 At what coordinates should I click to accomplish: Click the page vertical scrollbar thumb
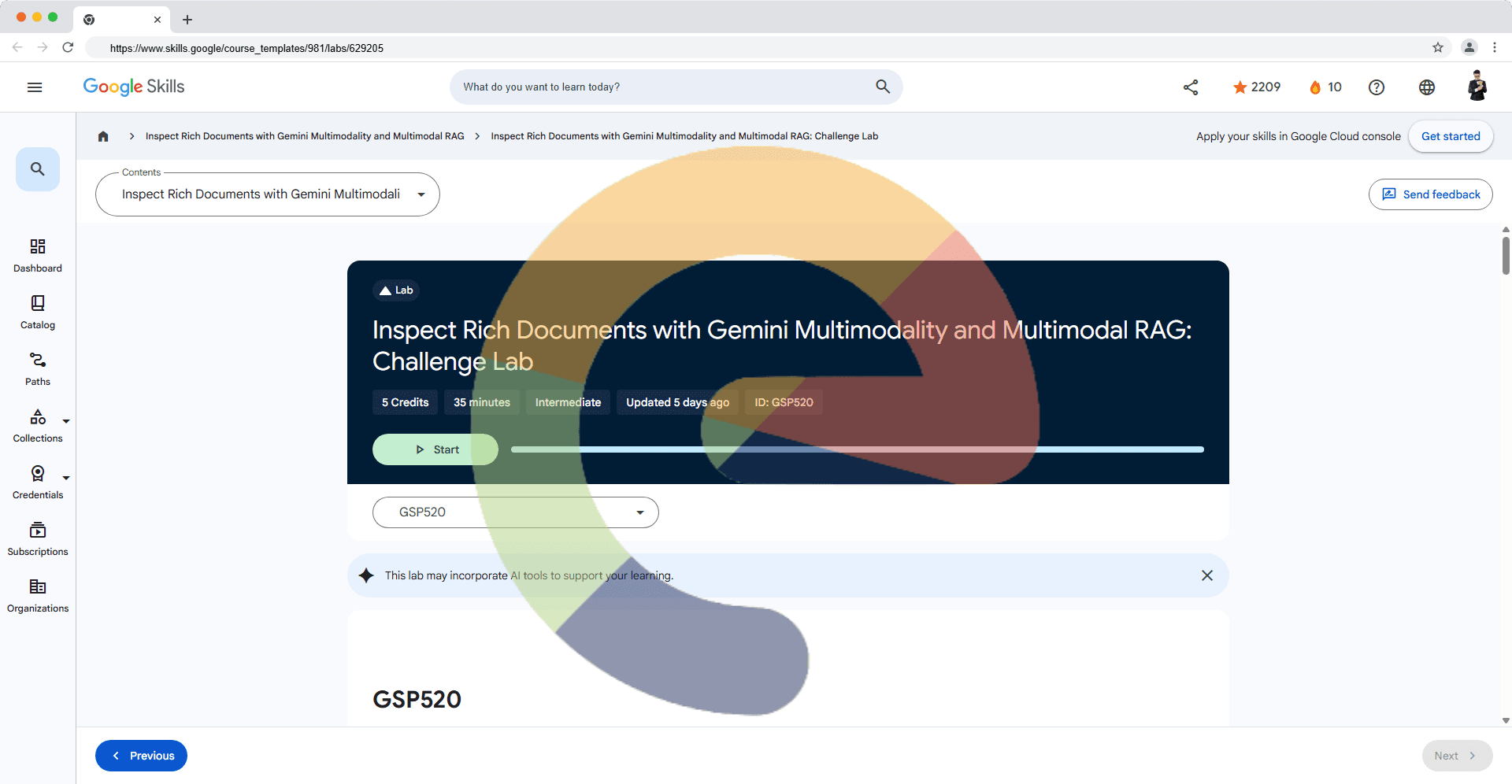pos(1506,255)
